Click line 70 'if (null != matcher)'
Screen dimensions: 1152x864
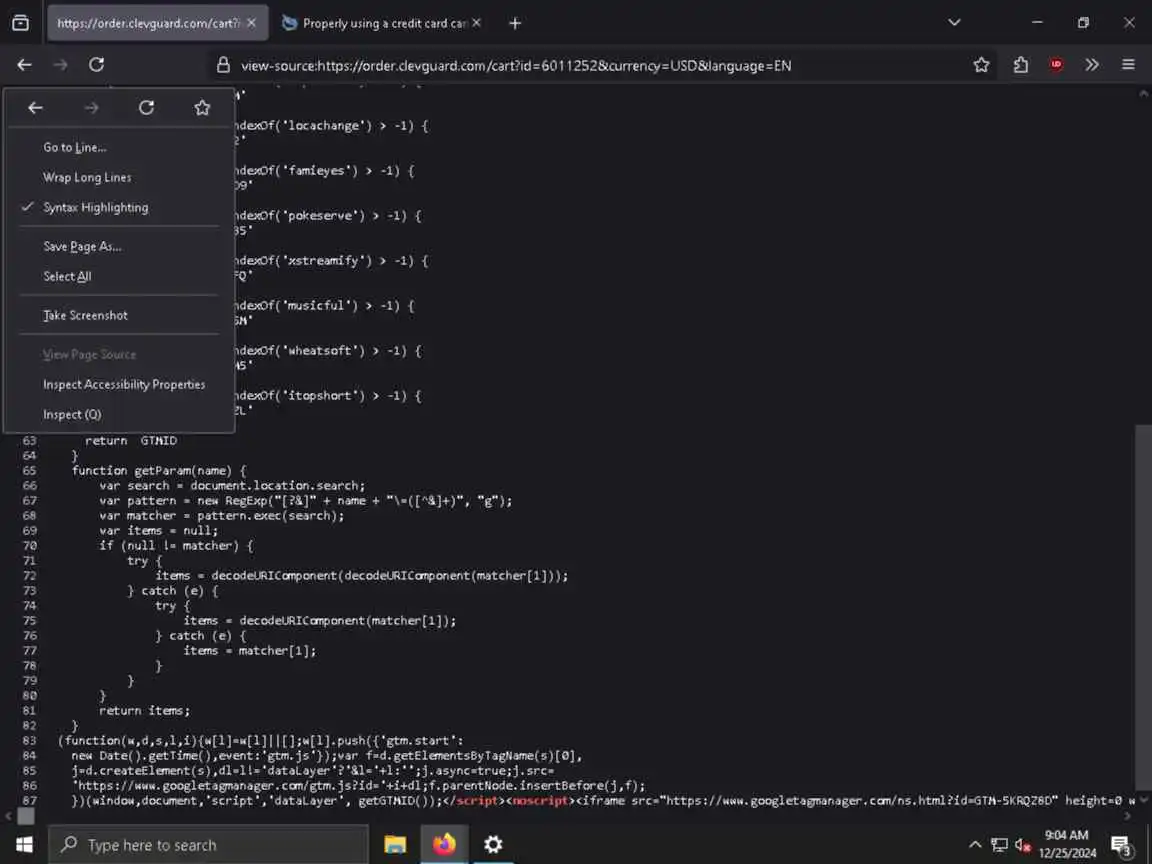click(x=176, y=545)
